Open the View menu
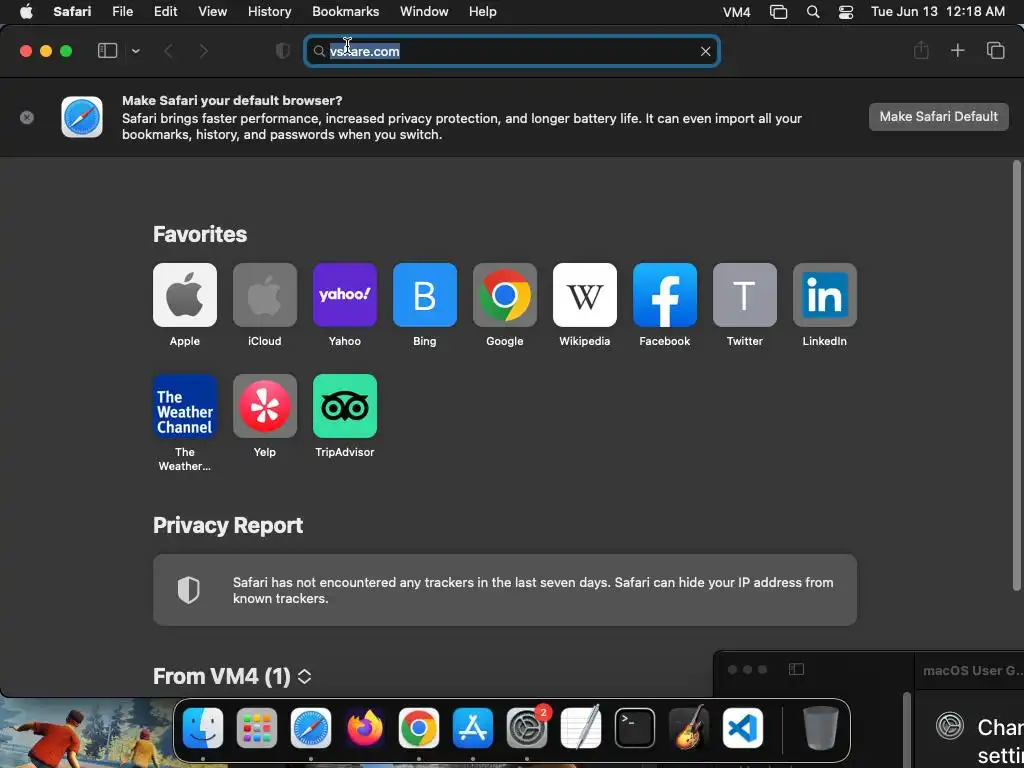The image size is (1024, 768). 212,12
